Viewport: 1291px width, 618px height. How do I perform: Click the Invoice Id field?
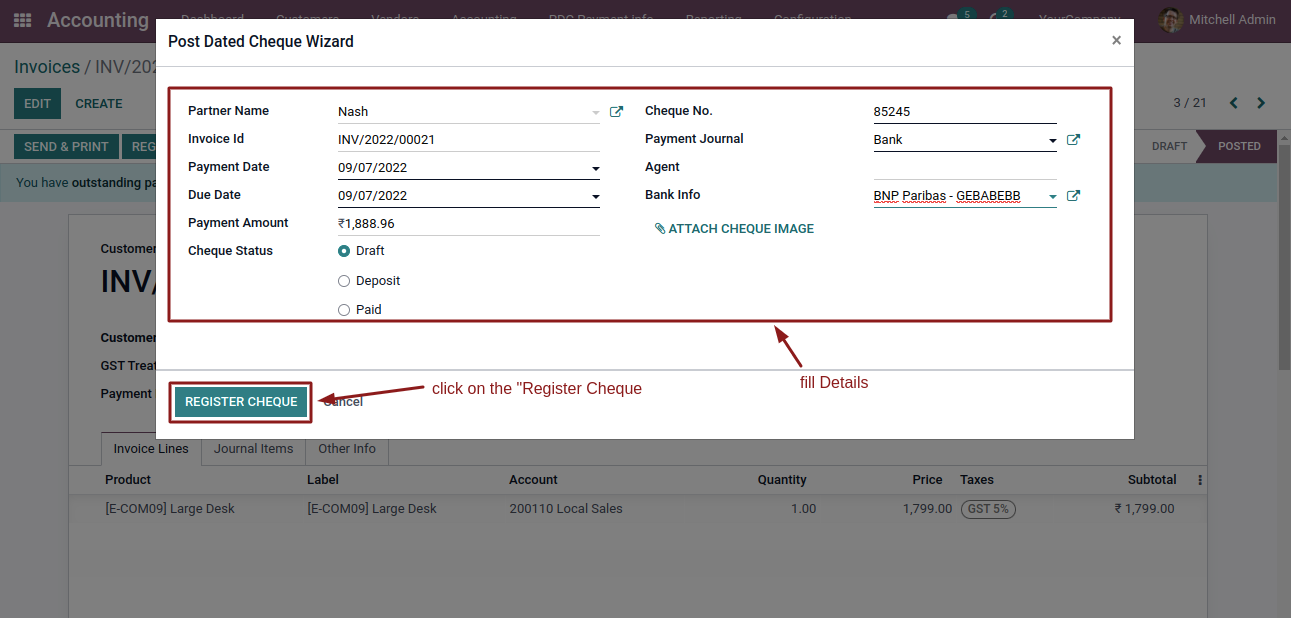[469, 140]
